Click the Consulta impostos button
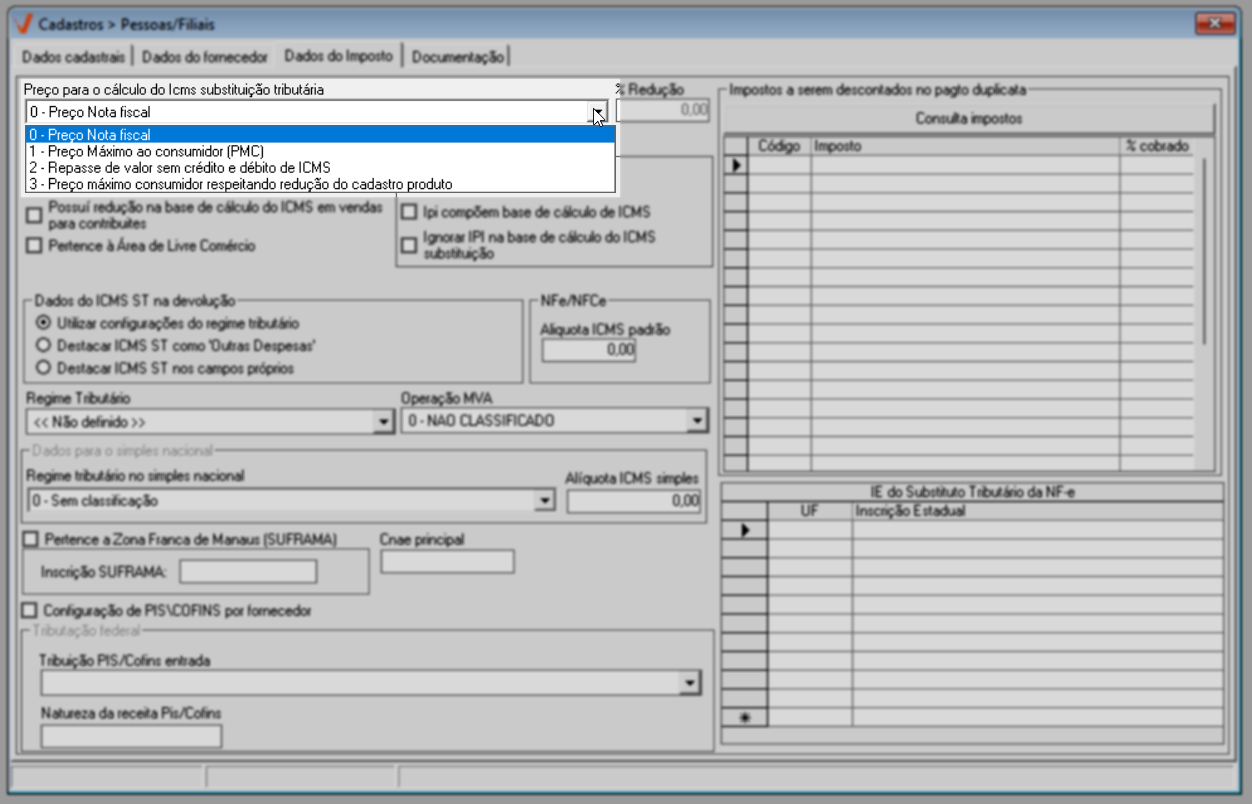1252x804 pixels. 968,119
